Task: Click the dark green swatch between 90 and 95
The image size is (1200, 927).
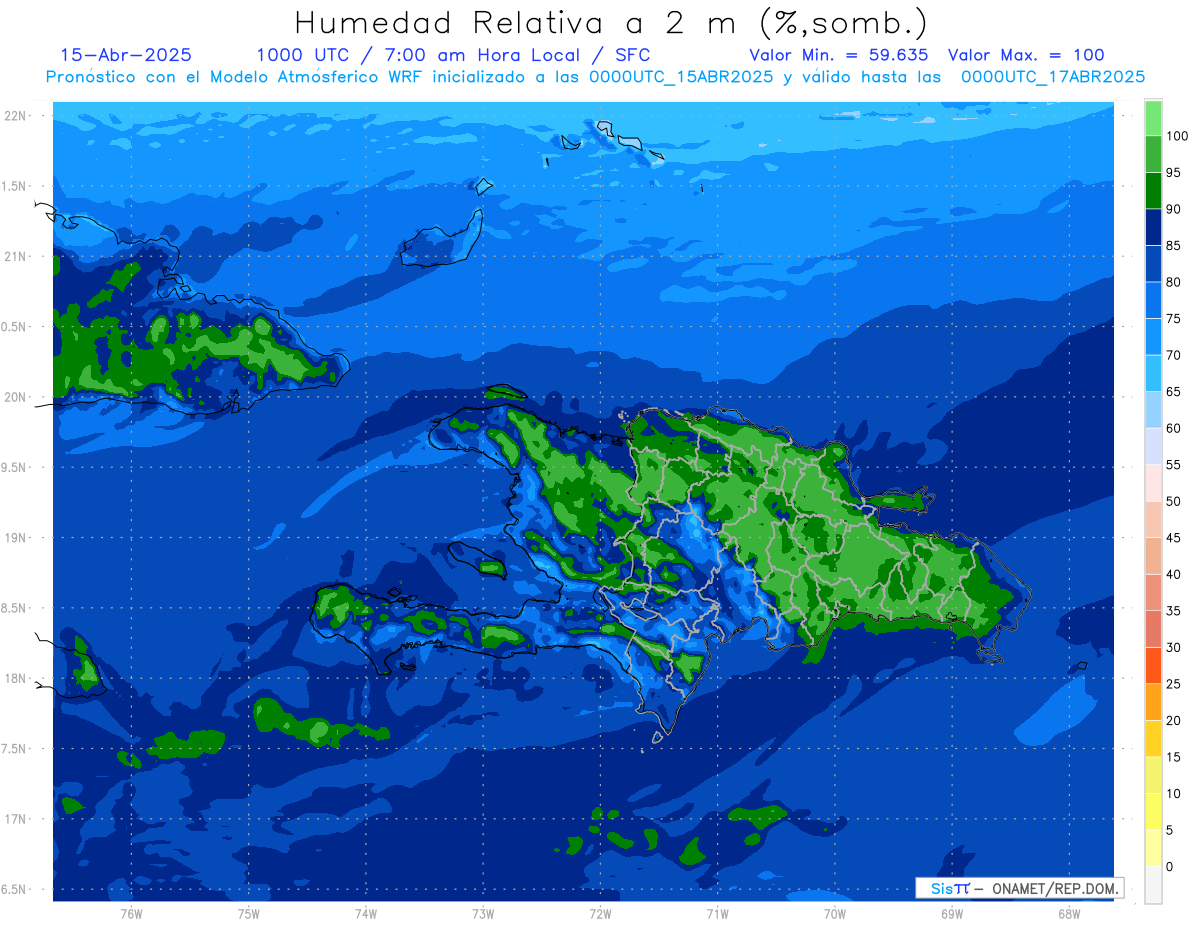Action: (x=1153, y=191)
